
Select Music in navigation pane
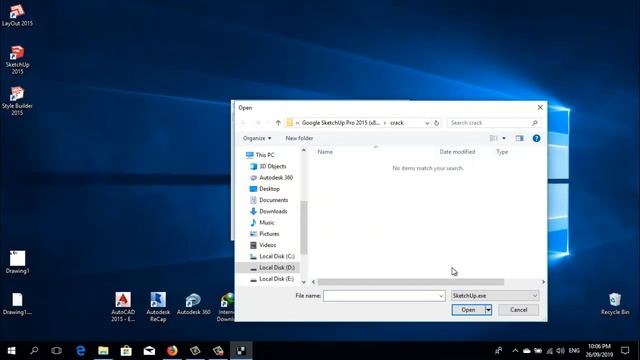[267, 222]
